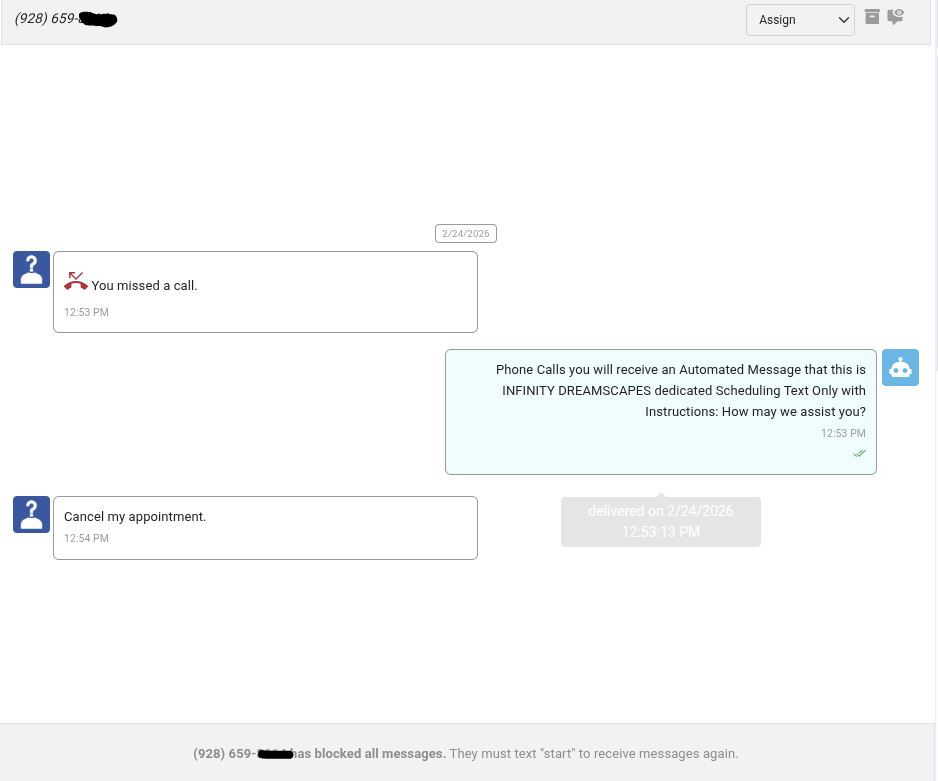Click the "has blocked all messages" notice text
Viewport: 938px width, 781px height.
(370, 754)
